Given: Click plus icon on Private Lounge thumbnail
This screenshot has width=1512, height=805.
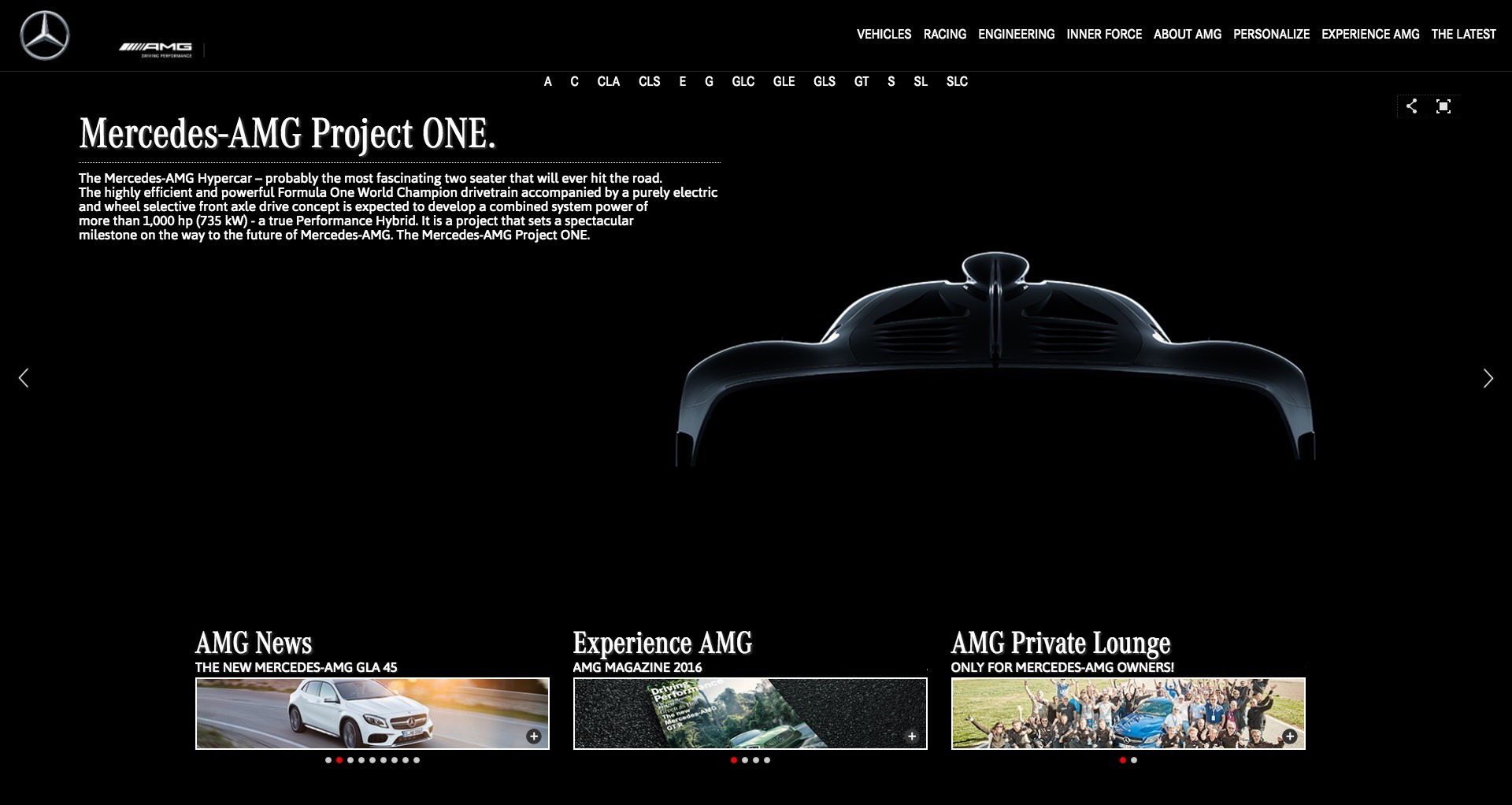Looking at the screenshot, I should [x=1290, y=736].
